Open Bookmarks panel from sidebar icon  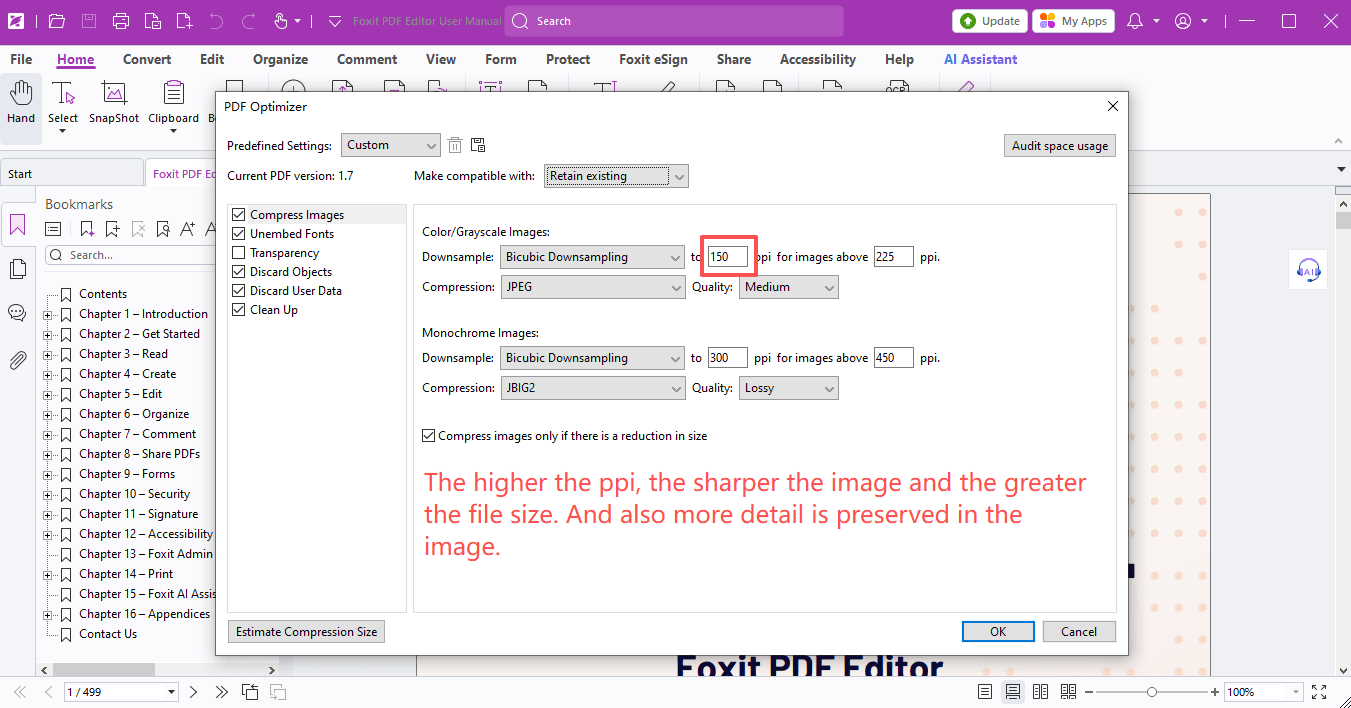pos(17,225)
